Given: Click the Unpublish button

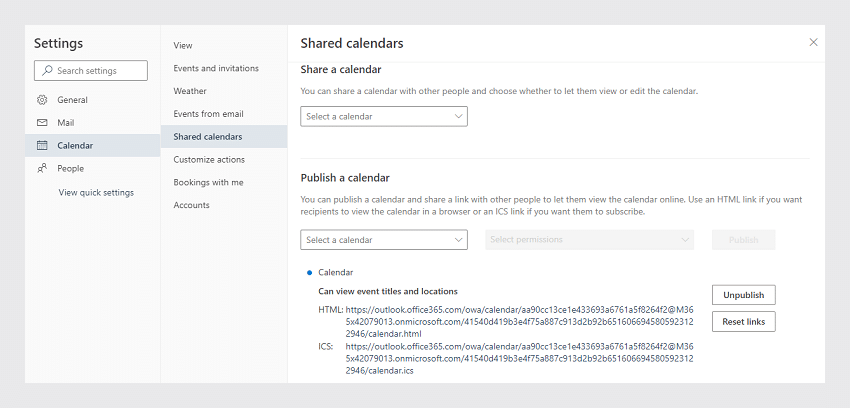Looking at the screenshot, I should [x=743, y=295].
